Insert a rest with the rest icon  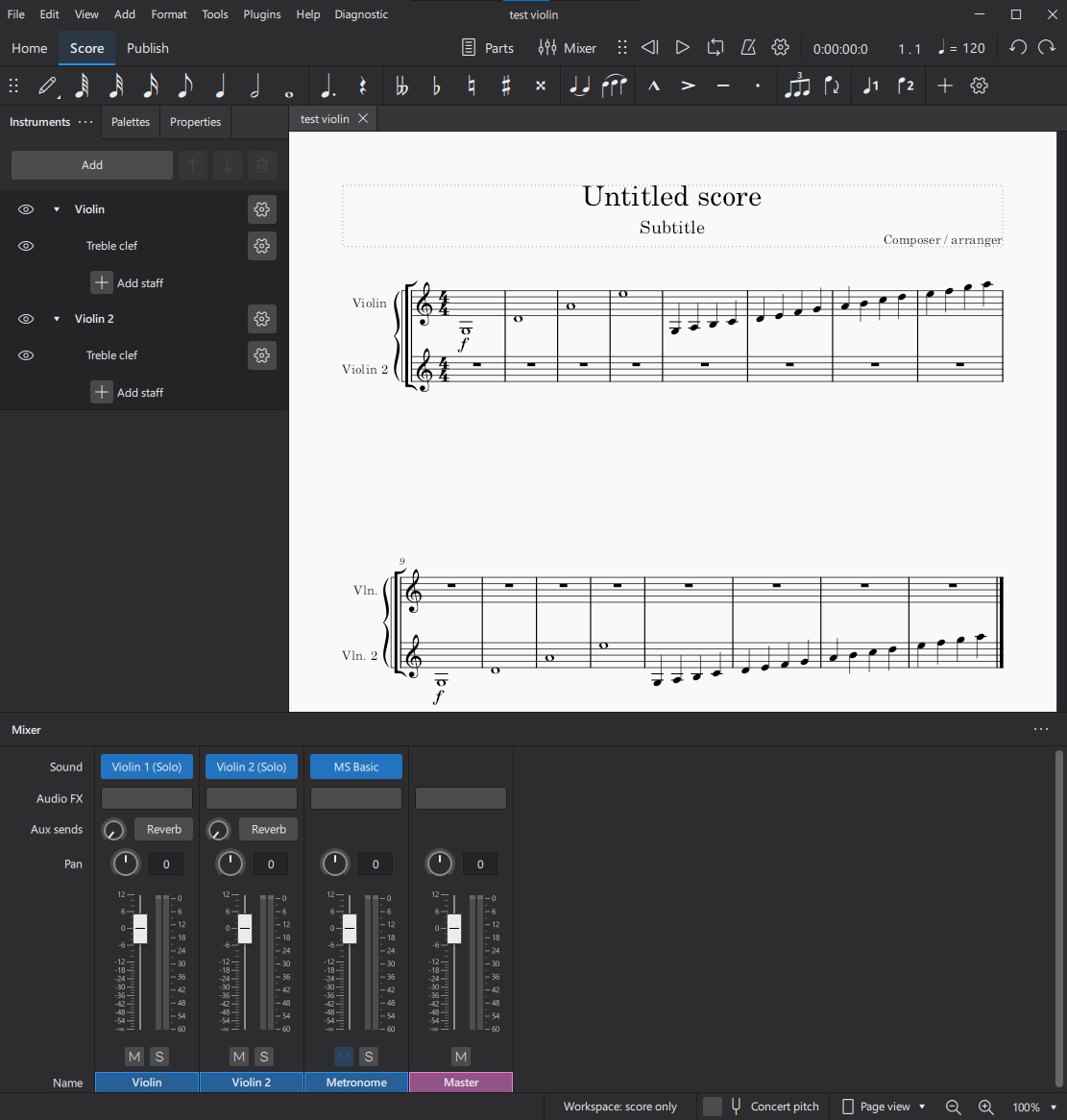[364, 85]
